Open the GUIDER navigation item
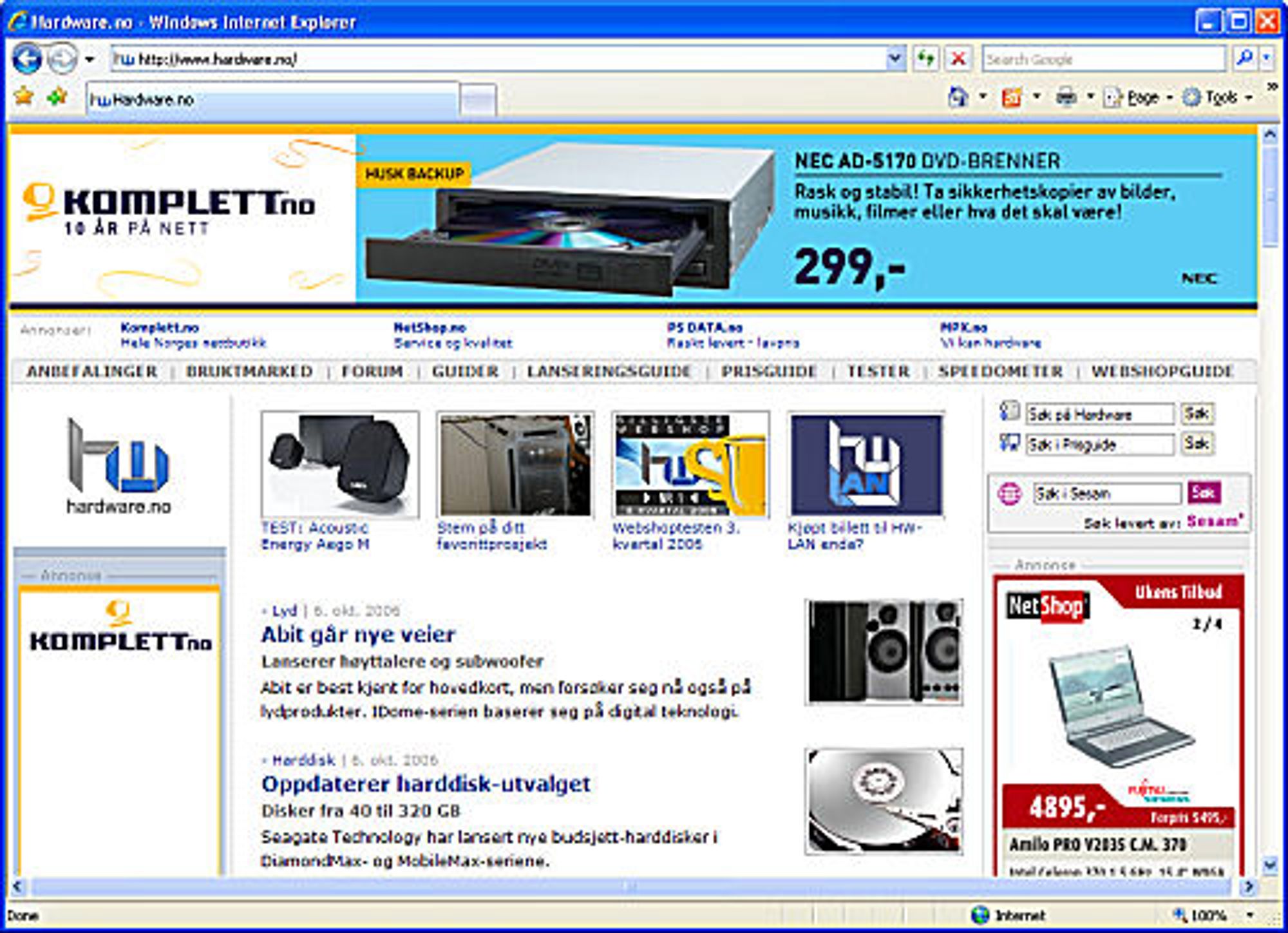The height and width of the screenshot is (933, 1288). [x=465, y=372]
